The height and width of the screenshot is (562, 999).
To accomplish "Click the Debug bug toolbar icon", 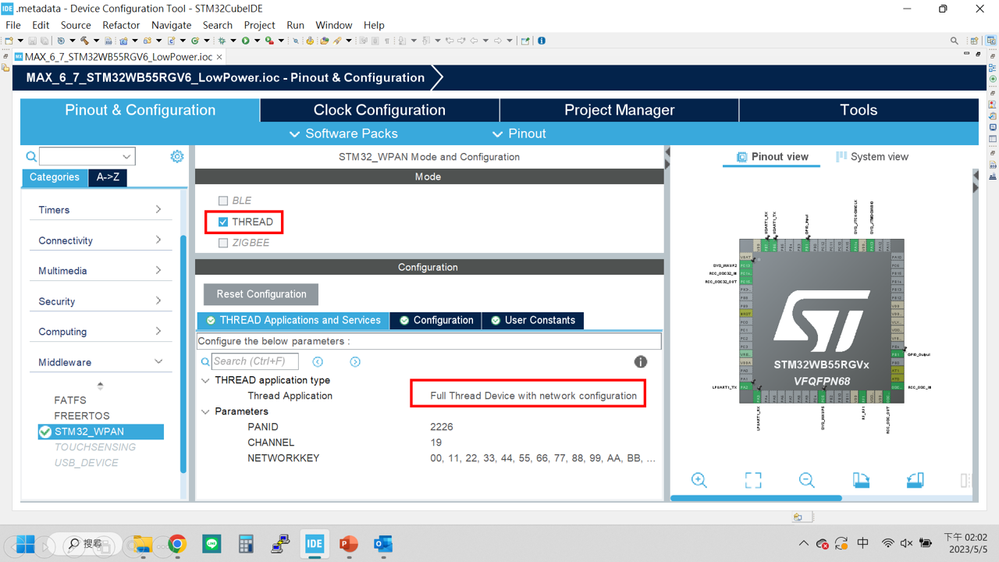I will (x=222, y=41).
